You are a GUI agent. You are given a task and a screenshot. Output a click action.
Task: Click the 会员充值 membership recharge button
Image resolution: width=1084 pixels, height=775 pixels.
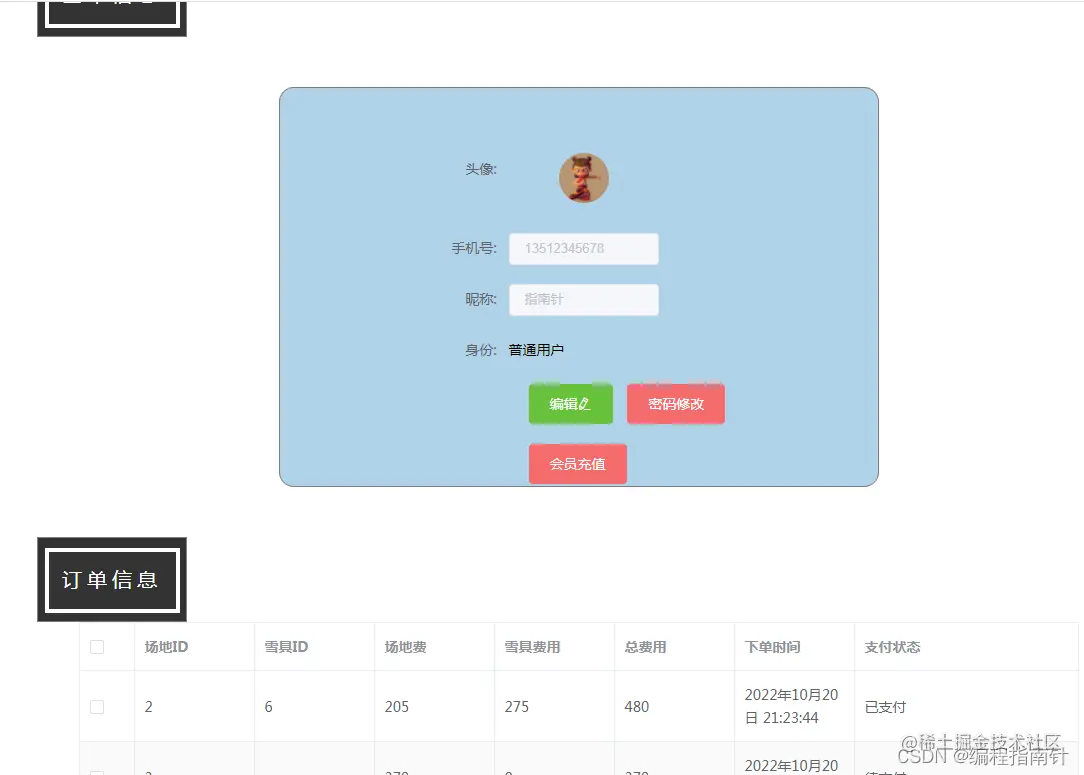click(577, 464)
